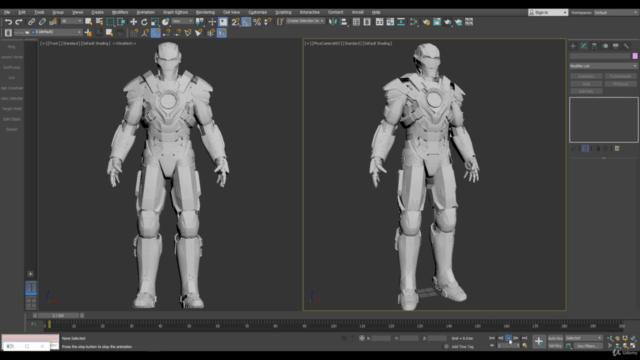Toggle the Auto Key button
Image resolution: width=640 pixels, height=360 pixels.
click(555, 338)
